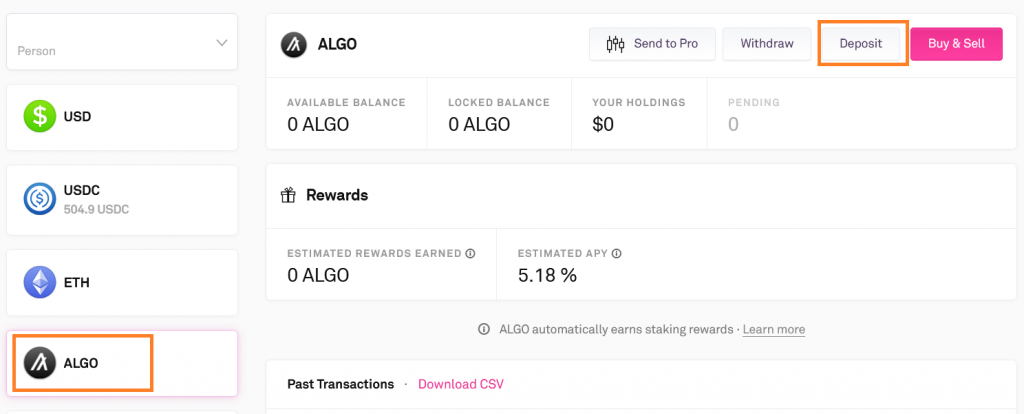Click the Ethereum diamond icon
Screen dimensions: 1024x414
click(40, 282)
